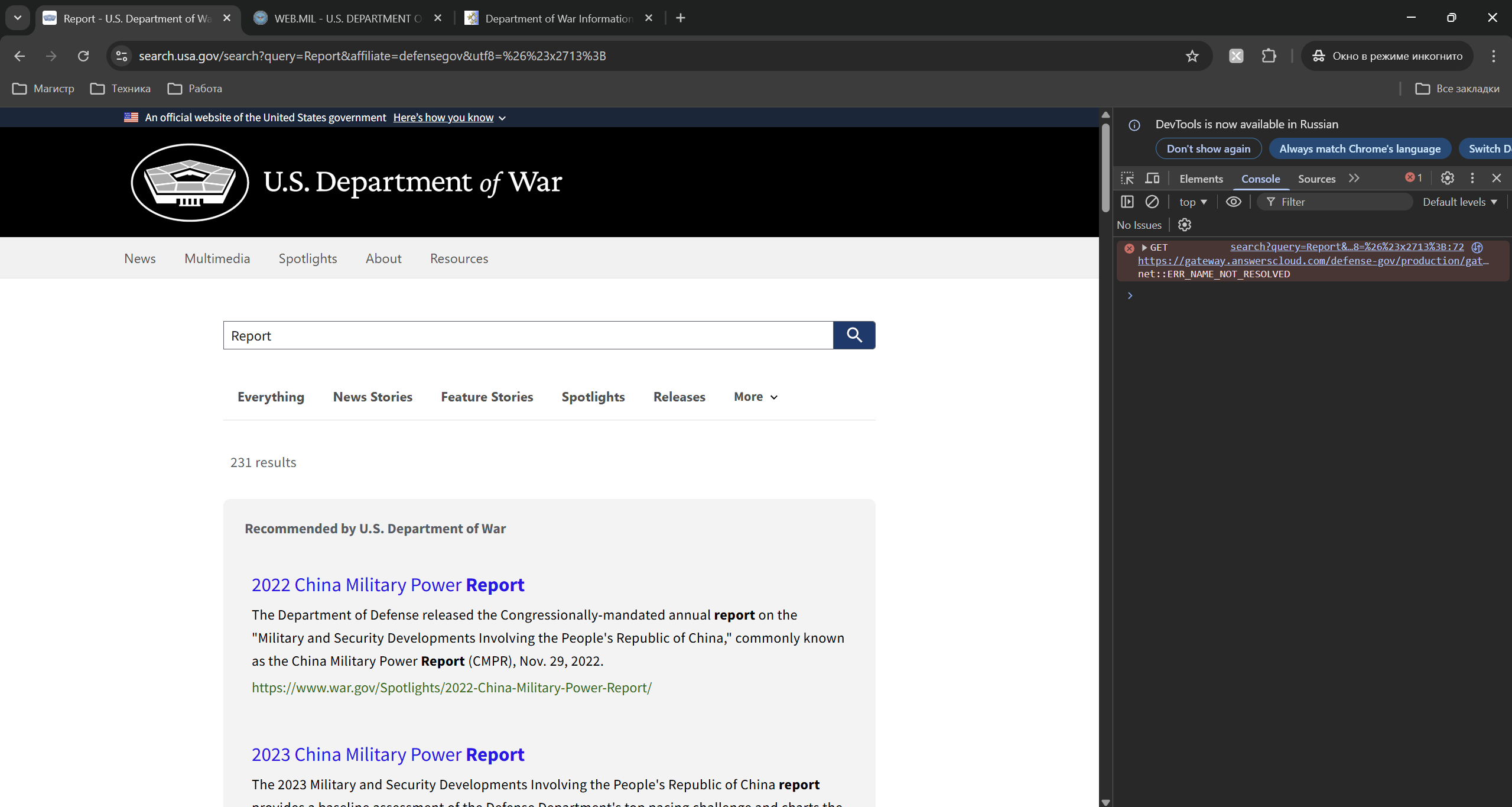Switch to the Elements tab
Screen dimensions: 1512x807
(x=1201, y=179)
